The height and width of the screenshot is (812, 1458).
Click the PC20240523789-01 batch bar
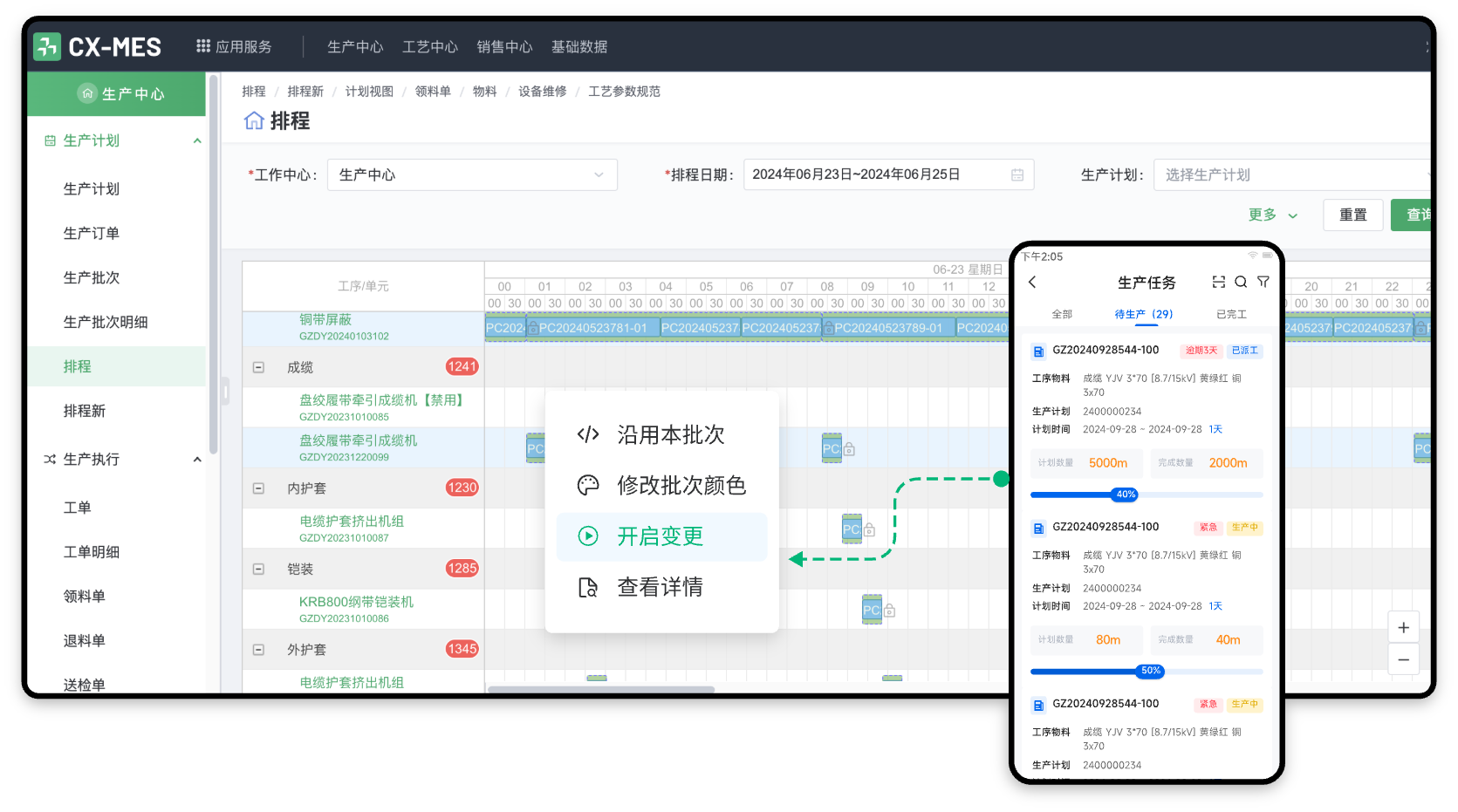click(x=887, y=328)
